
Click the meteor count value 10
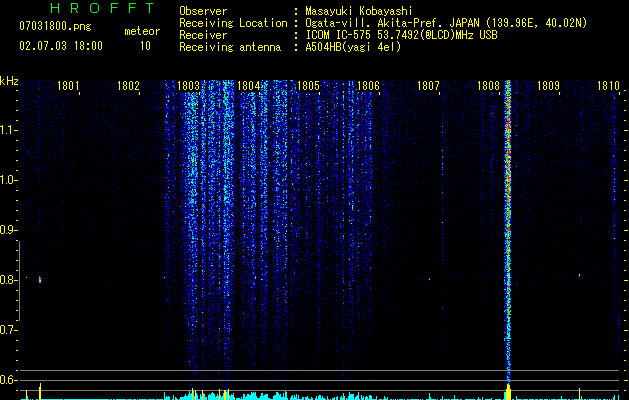click(x=145, y=46)
